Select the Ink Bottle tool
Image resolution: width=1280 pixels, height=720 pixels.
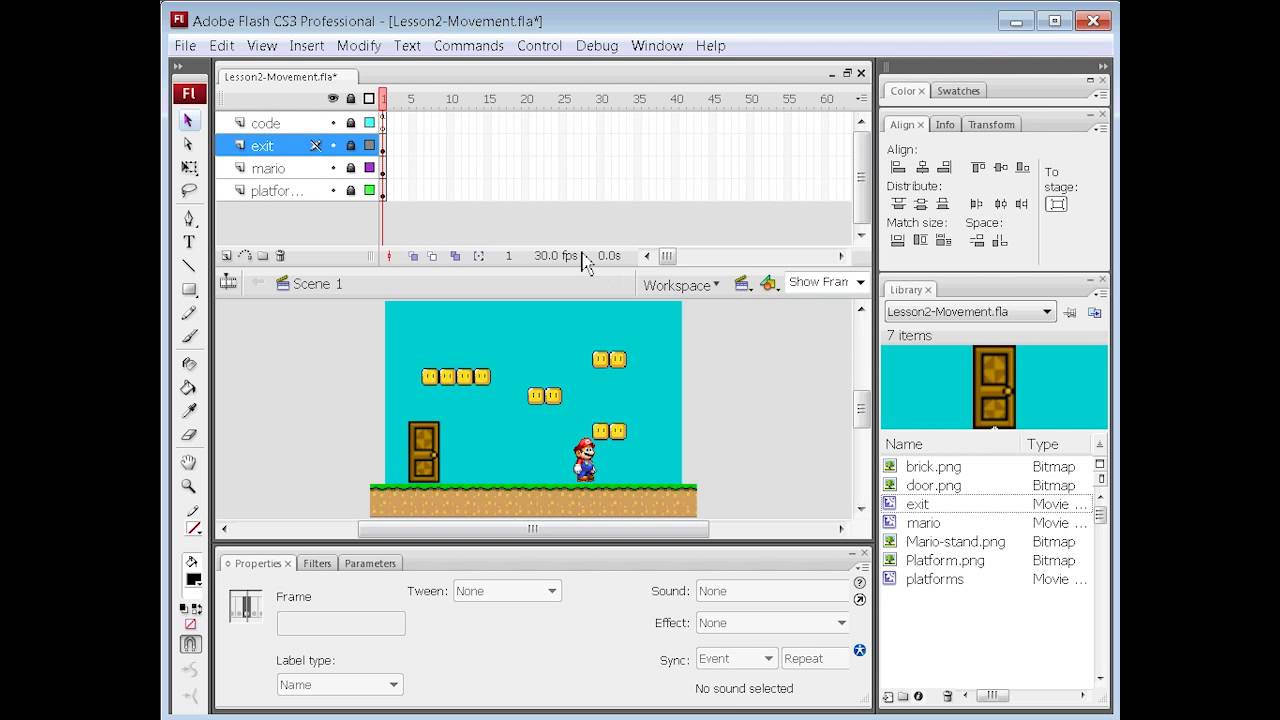pyautogui.click(x=188, y=364)
